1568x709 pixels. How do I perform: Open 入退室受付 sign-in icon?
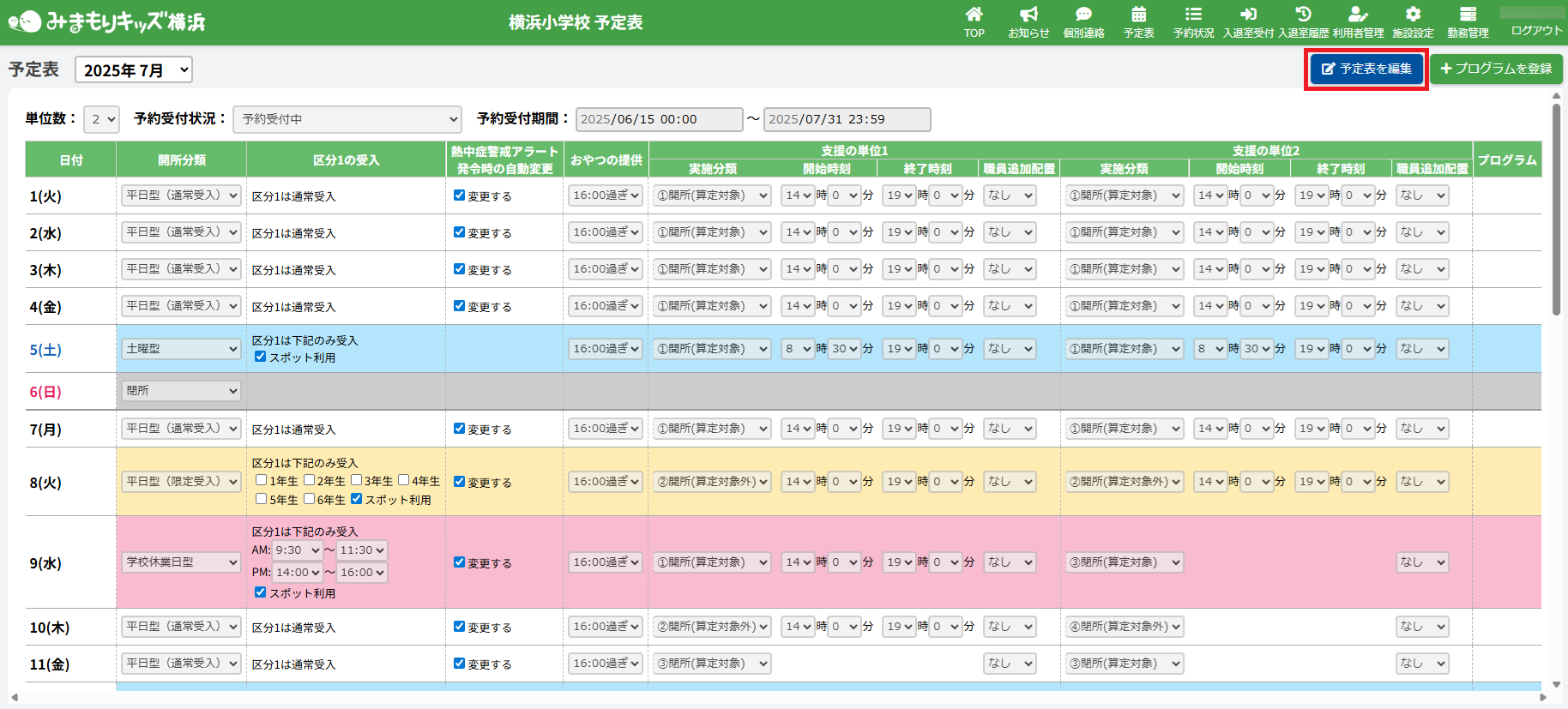pos(1248,15)
